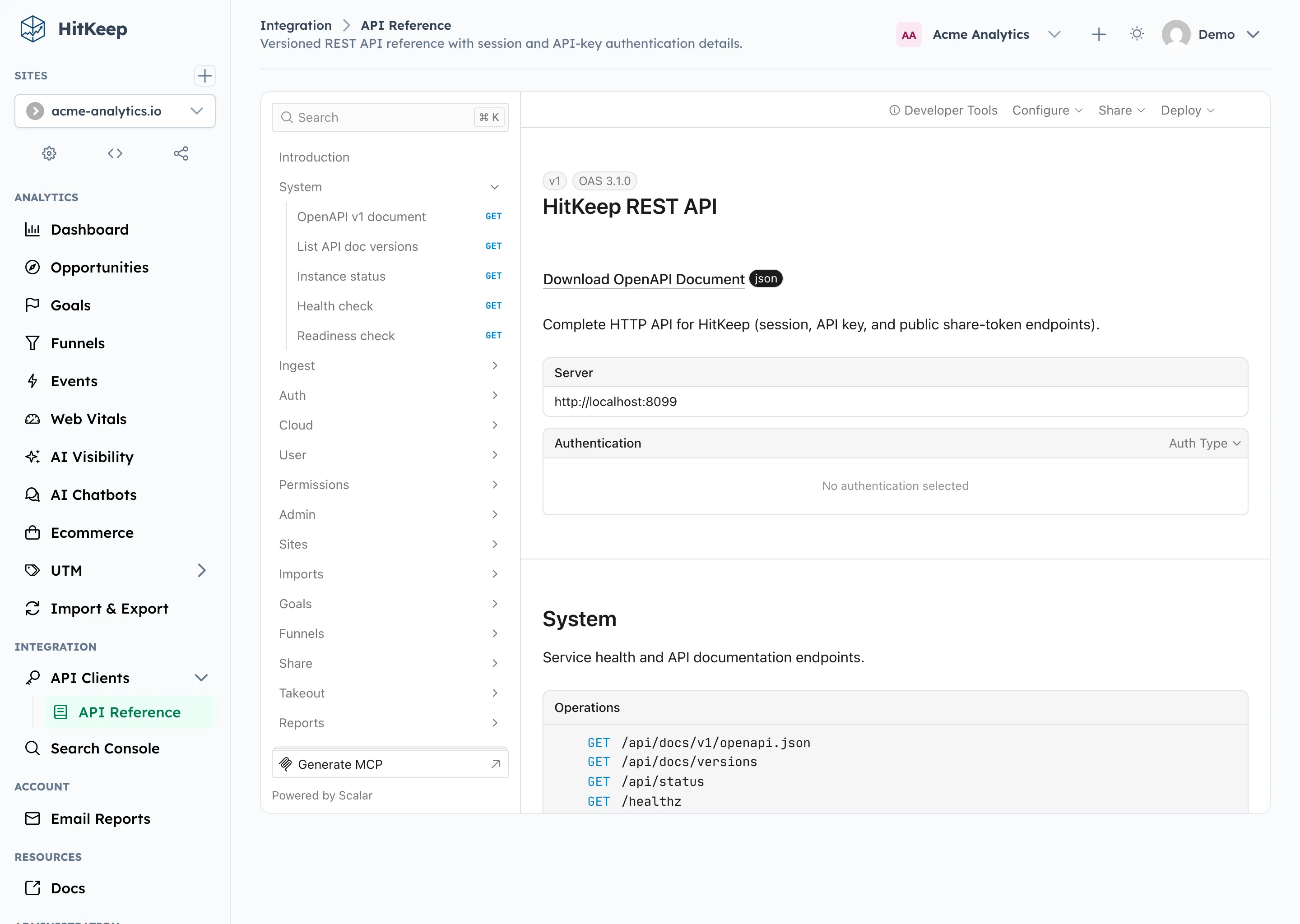Add a new site with plus icon
The height and width of the screenshot is (924, 1300).
(204, 76)
